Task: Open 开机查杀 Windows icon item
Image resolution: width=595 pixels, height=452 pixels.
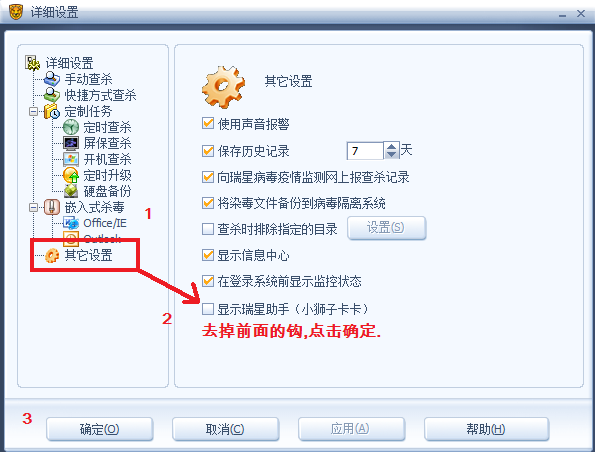Action: pyautogui.click(x=71, y=159)
